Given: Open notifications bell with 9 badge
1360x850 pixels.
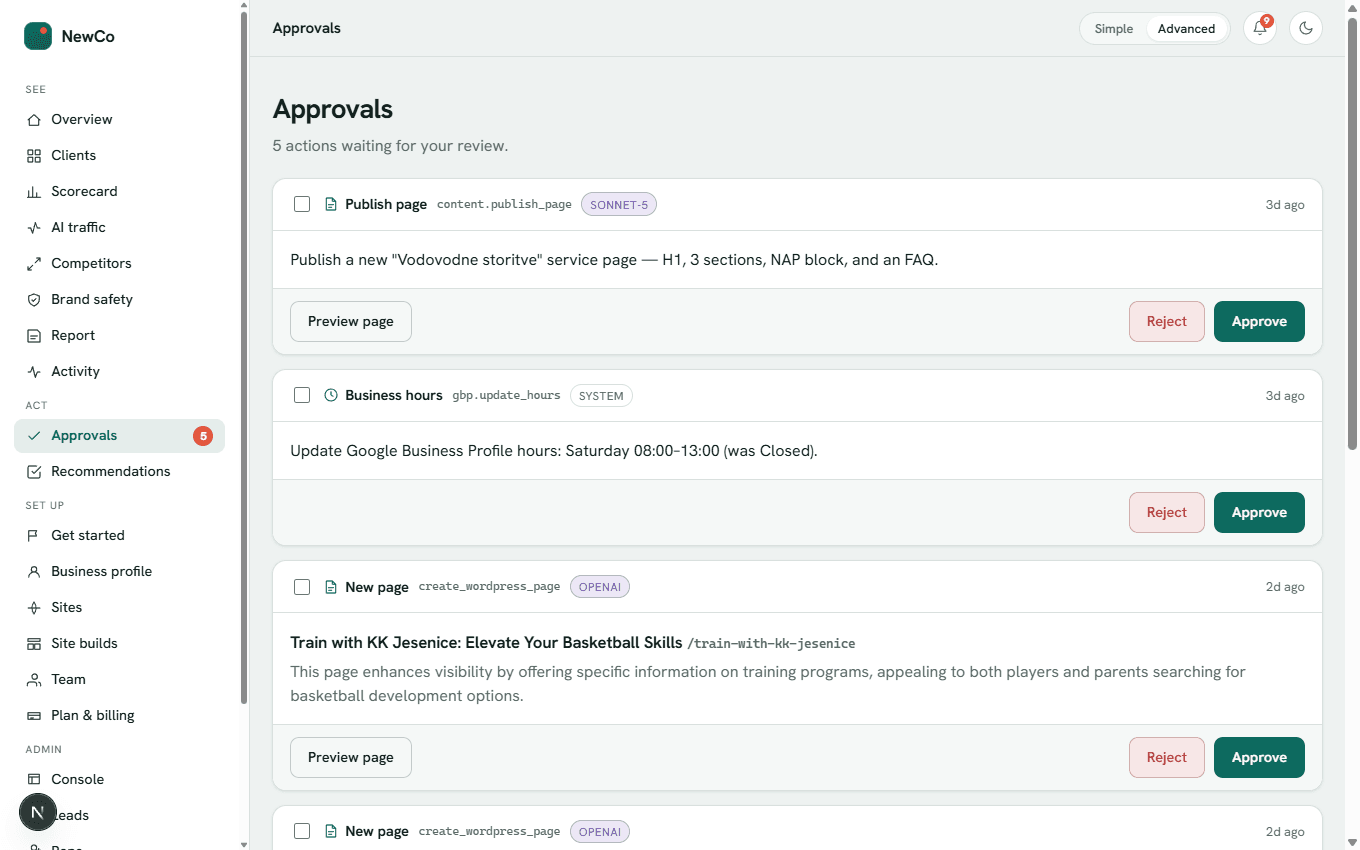Looking at the screenshot, I should pos(1260,28).
